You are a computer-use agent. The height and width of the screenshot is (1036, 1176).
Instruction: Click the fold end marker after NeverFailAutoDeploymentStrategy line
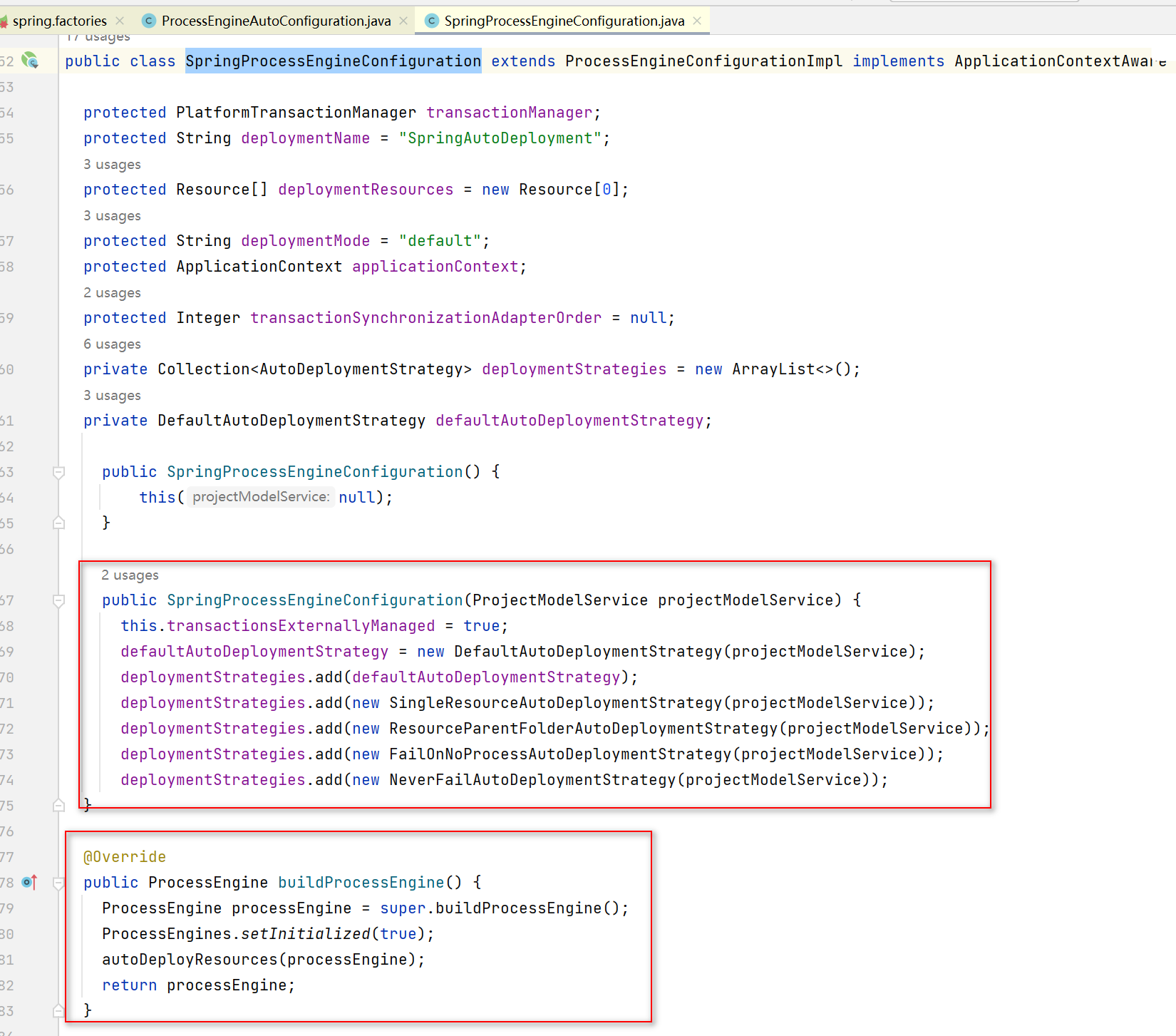point(59,805)
